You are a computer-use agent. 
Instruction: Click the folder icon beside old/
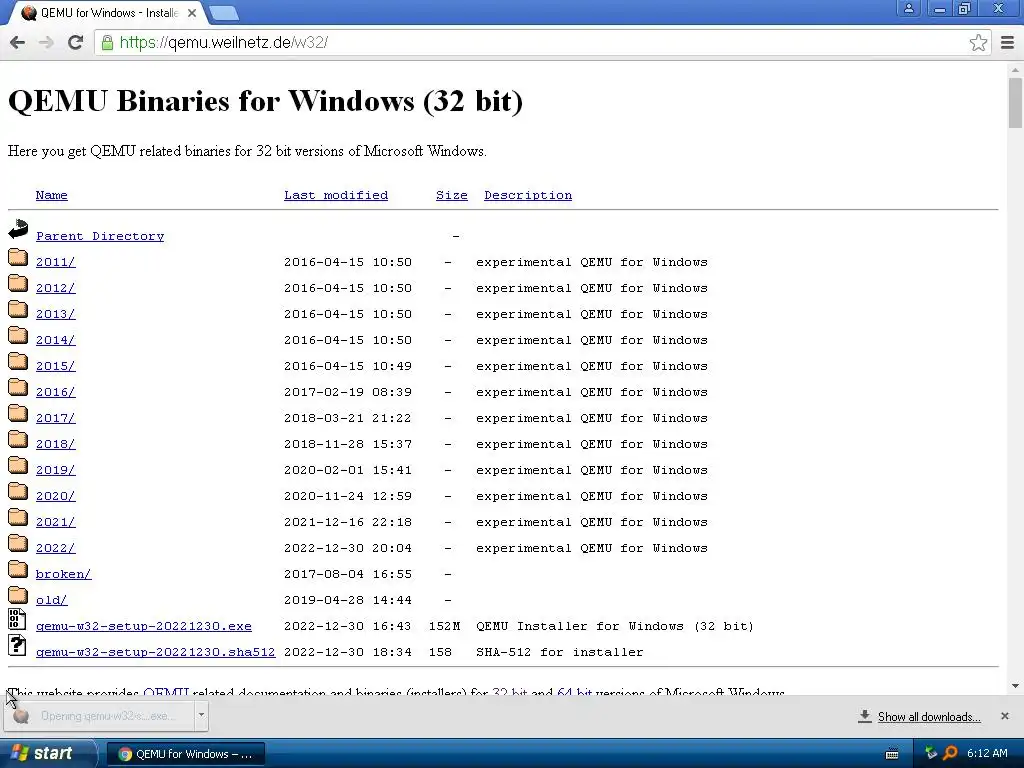pos(18,596)
